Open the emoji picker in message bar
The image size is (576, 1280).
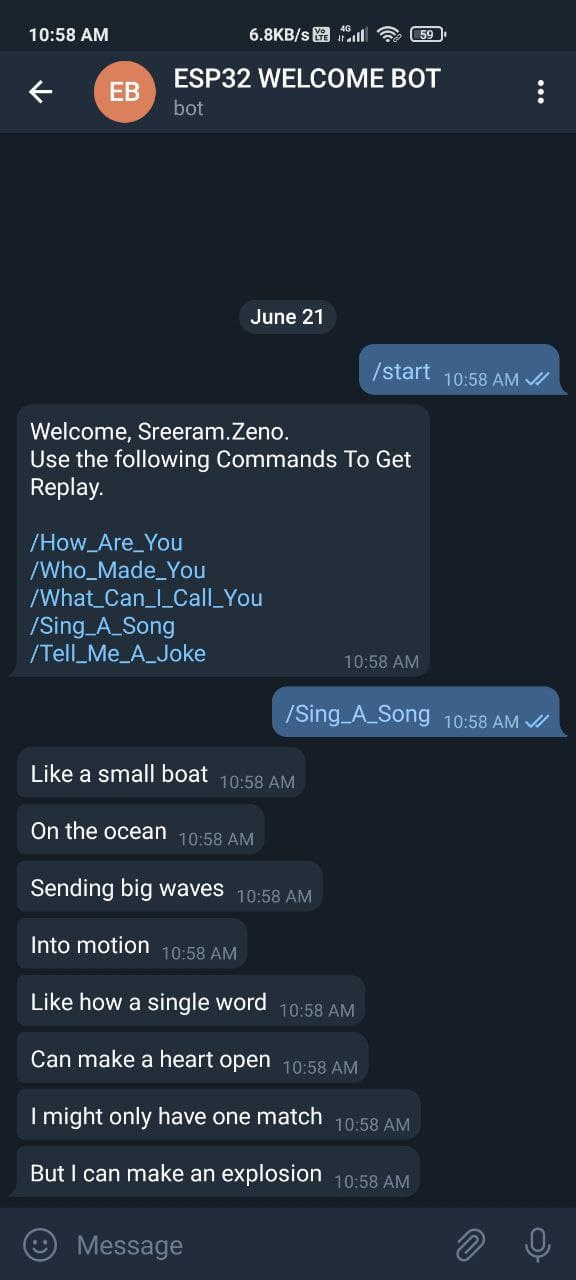pos(39,1245)
